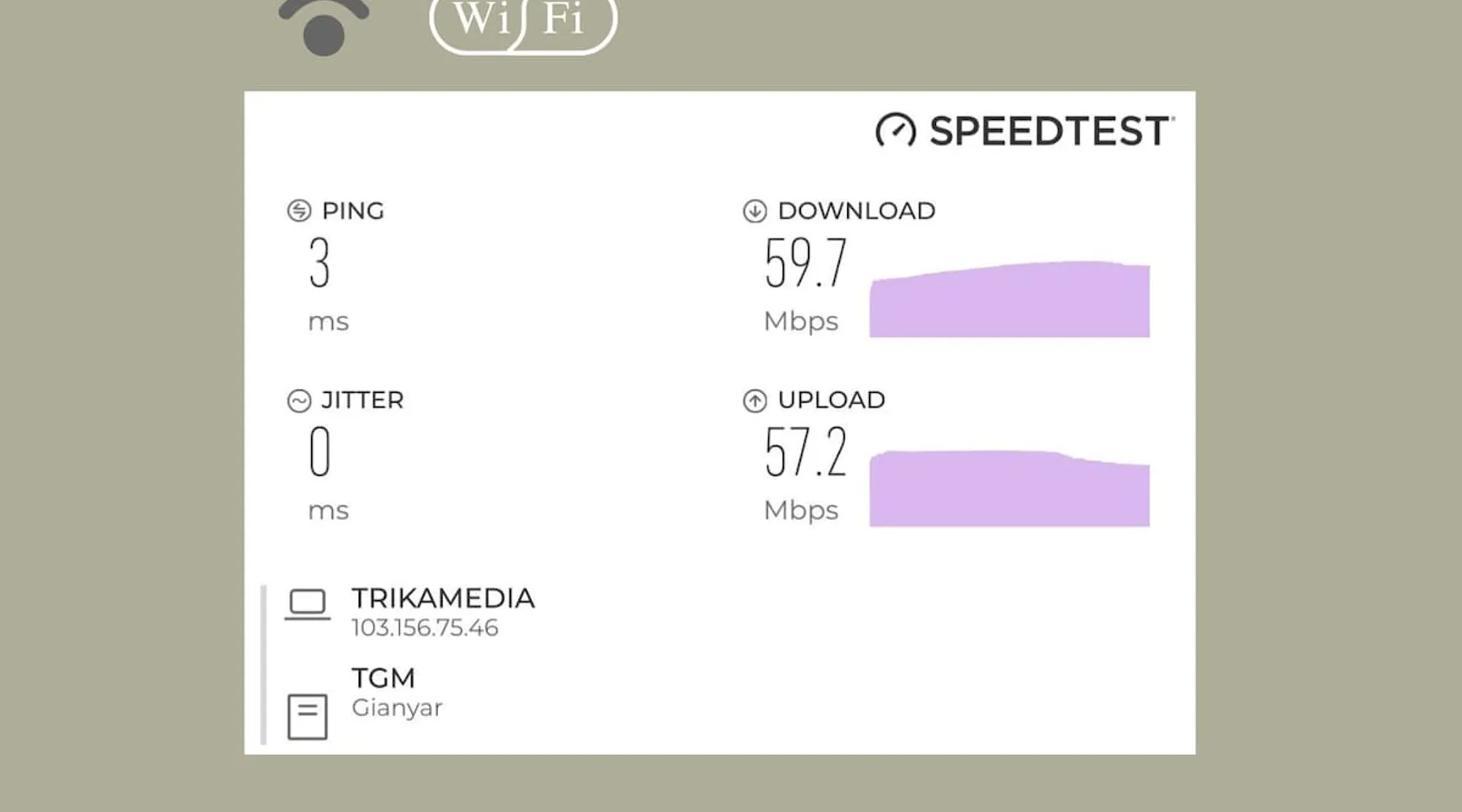Image resolution: width=1462 pixels, height=812 pixels.
Task: Click the 59.7 download value
Action: 806,263
